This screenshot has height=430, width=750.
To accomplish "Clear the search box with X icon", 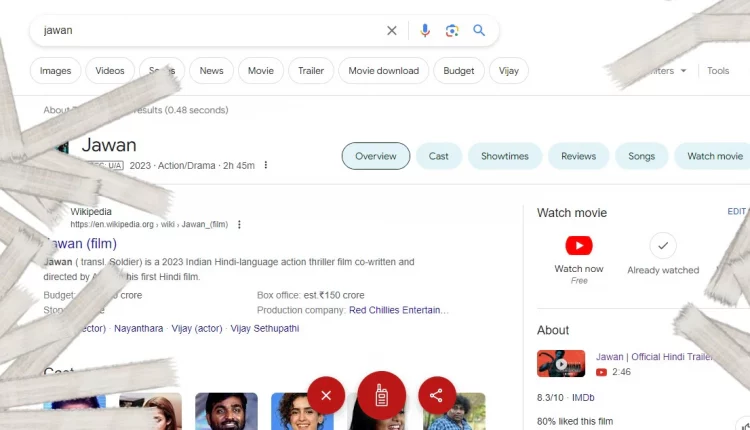I will (391, 31).
